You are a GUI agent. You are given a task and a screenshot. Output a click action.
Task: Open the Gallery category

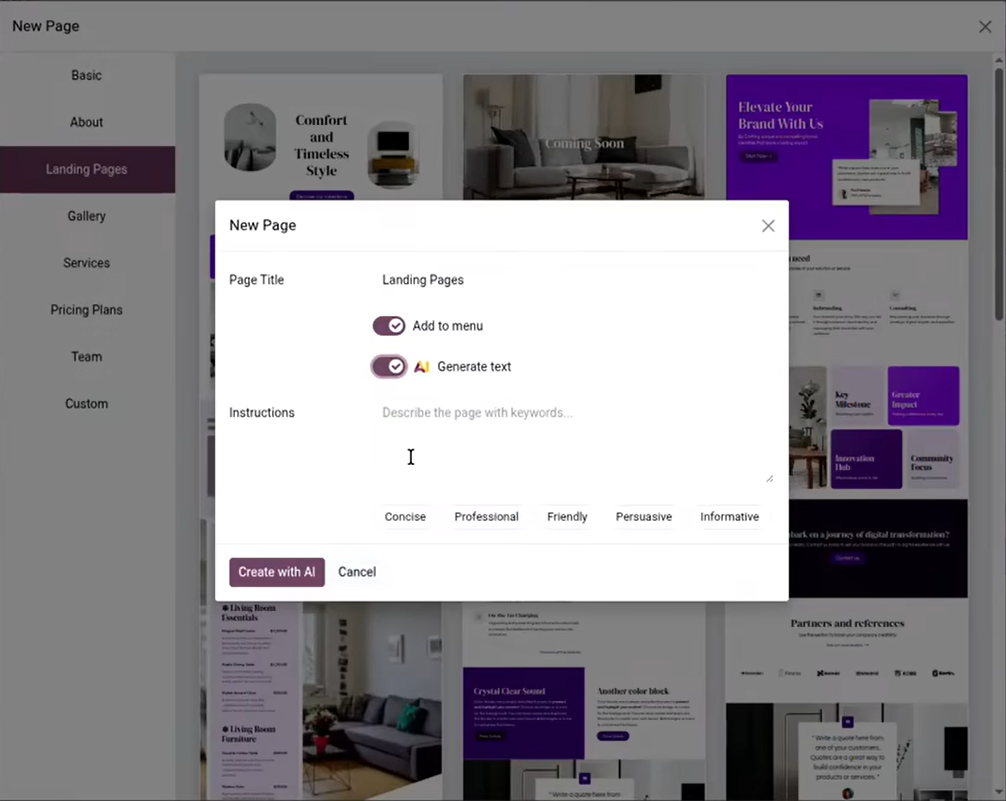pos(86,216)
